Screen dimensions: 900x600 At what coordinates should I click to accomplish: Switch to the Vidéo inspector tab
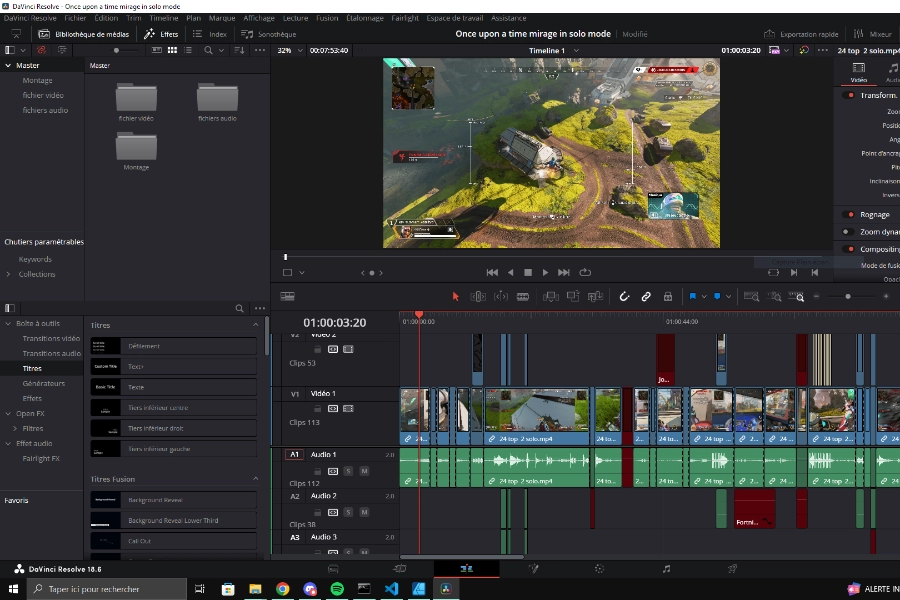point(859,72)
